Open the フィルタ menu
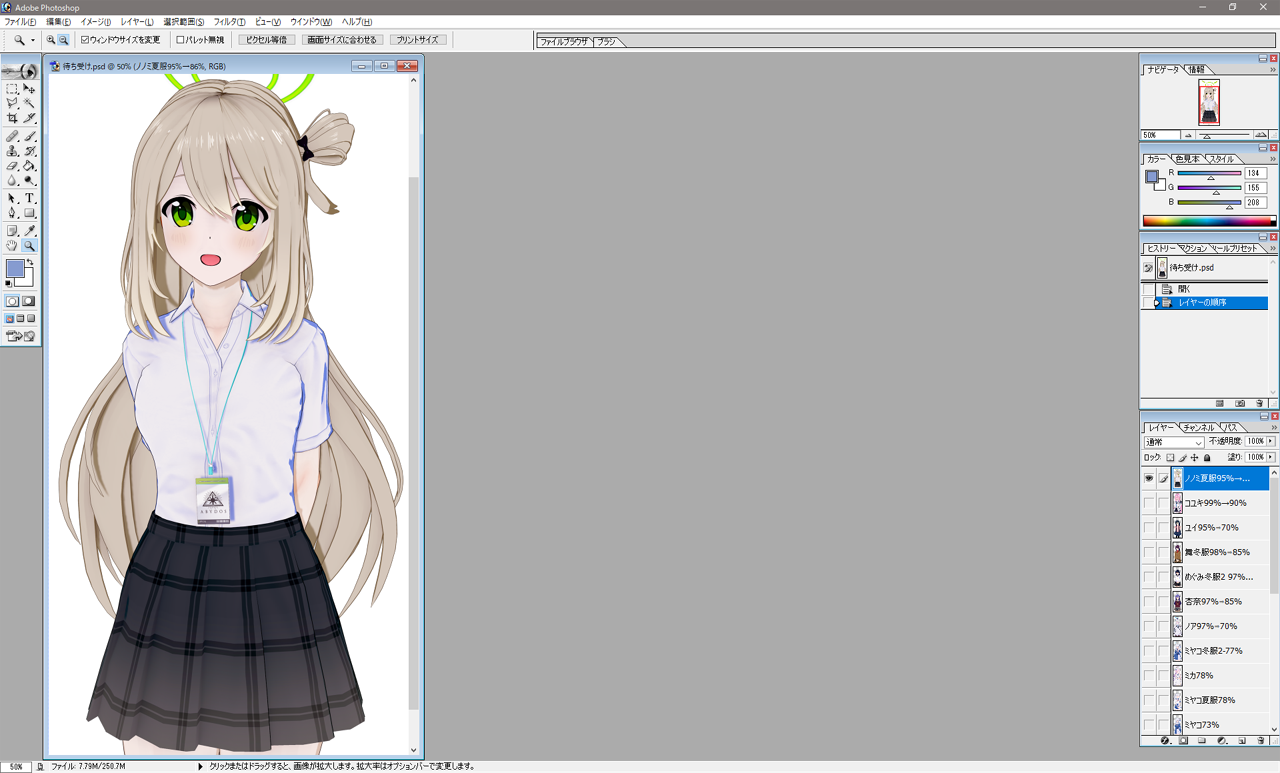 229,22
